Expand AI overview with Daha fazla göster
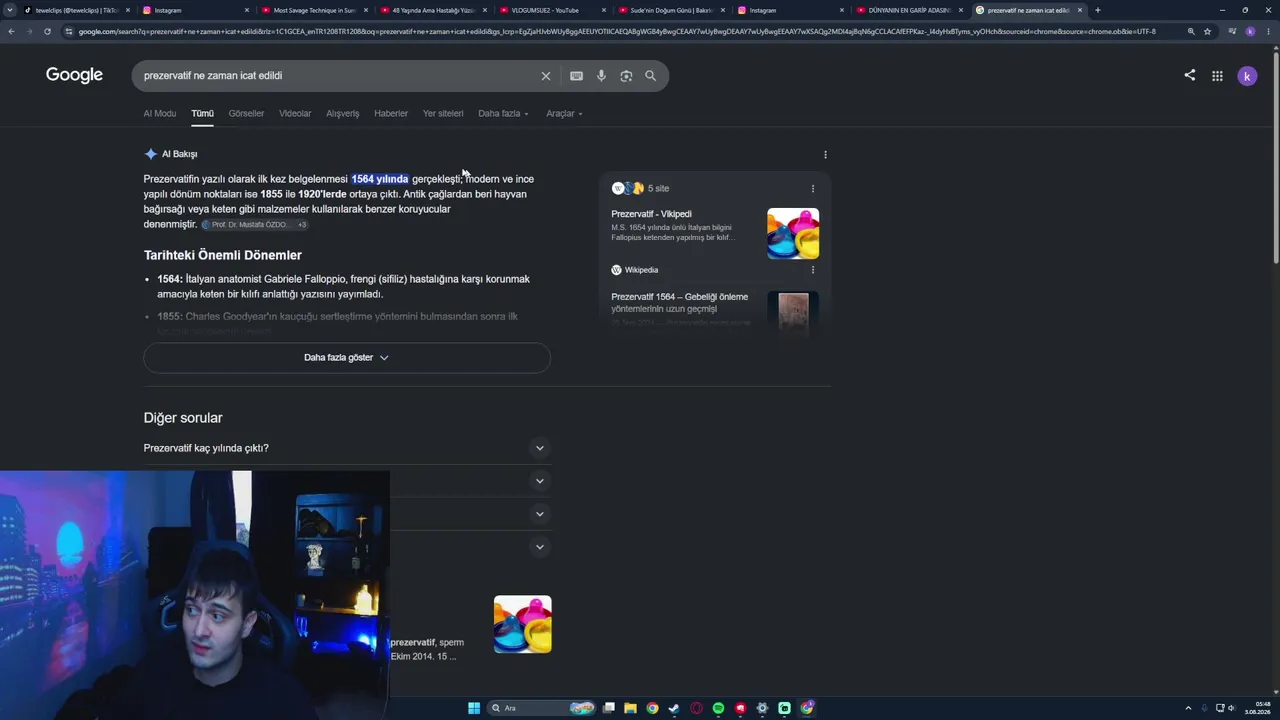The height and width of the screenshot is (720, 1280). click(347, 357)
